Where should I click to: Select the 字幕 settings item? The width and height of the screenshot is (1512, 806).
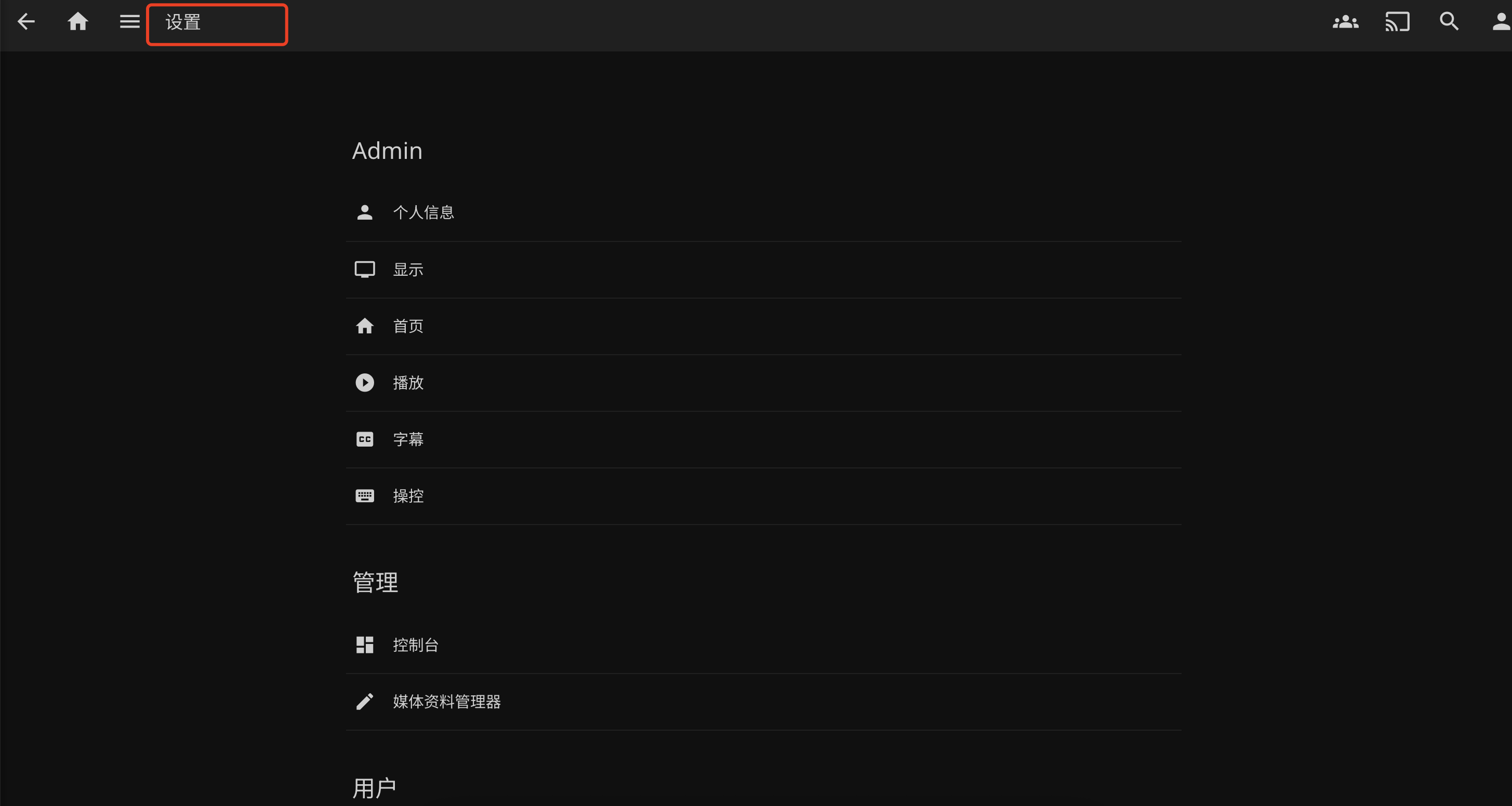(x=763, y=439)
